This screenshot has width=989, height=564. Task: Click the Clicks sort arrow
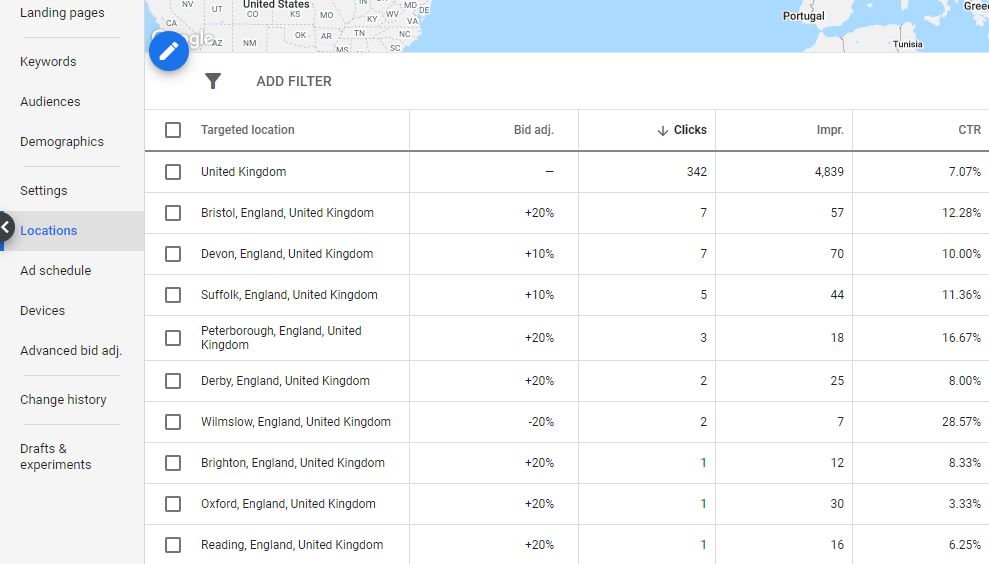pyautogui.click(x=662, y=130)
